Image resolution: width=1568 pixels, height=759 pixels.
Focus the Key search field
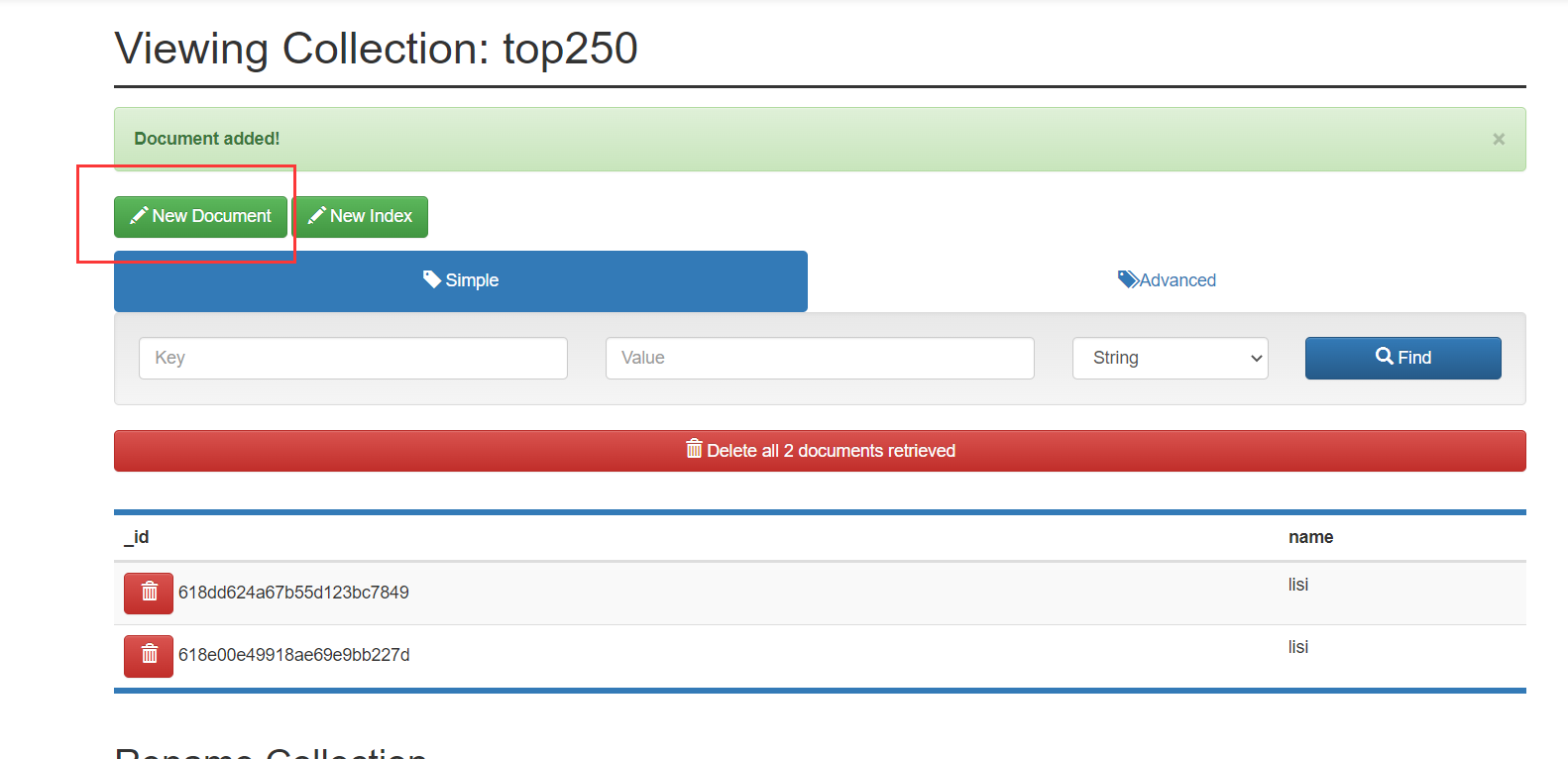point(353,358)
